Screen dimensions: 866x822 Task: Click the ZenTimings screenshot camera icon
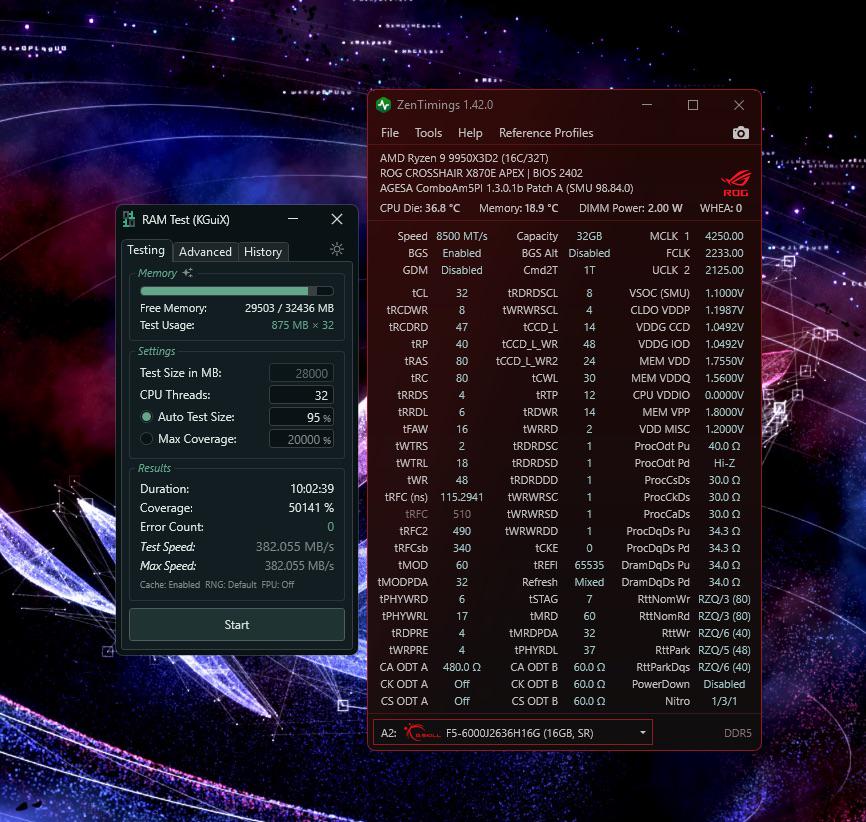741,133
